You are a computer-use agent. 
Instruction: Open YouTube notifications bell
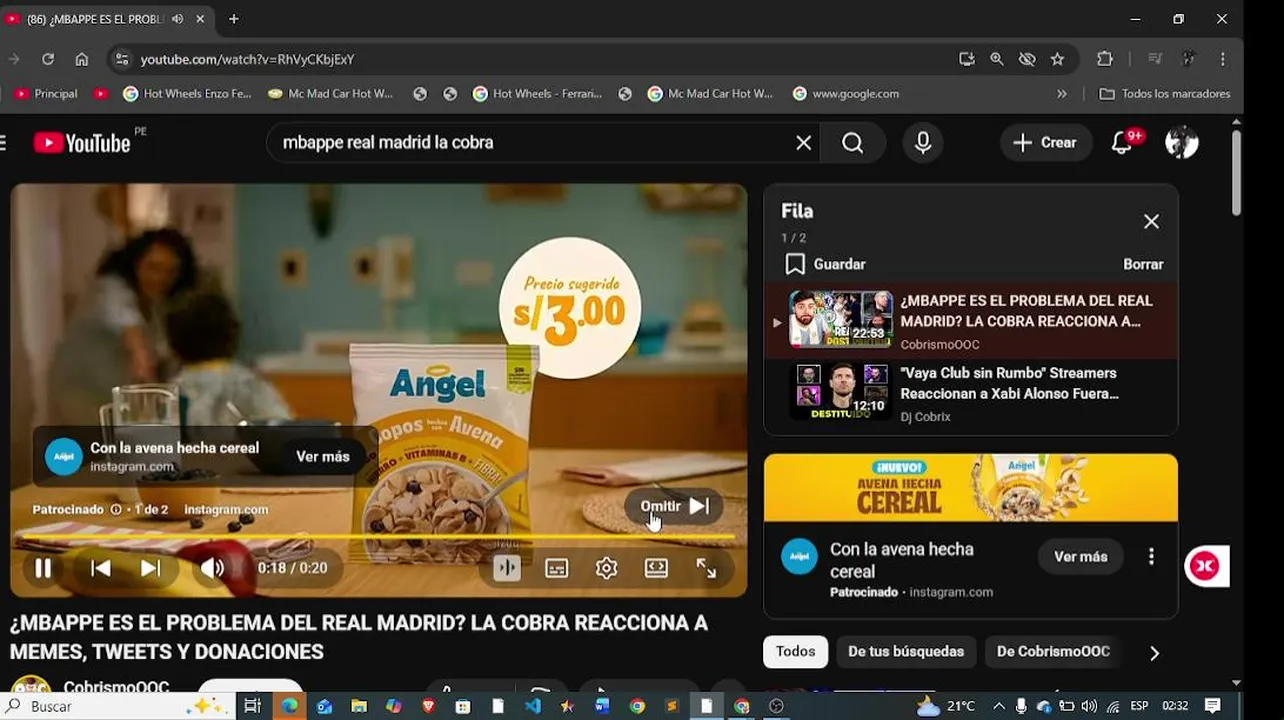1124,142
